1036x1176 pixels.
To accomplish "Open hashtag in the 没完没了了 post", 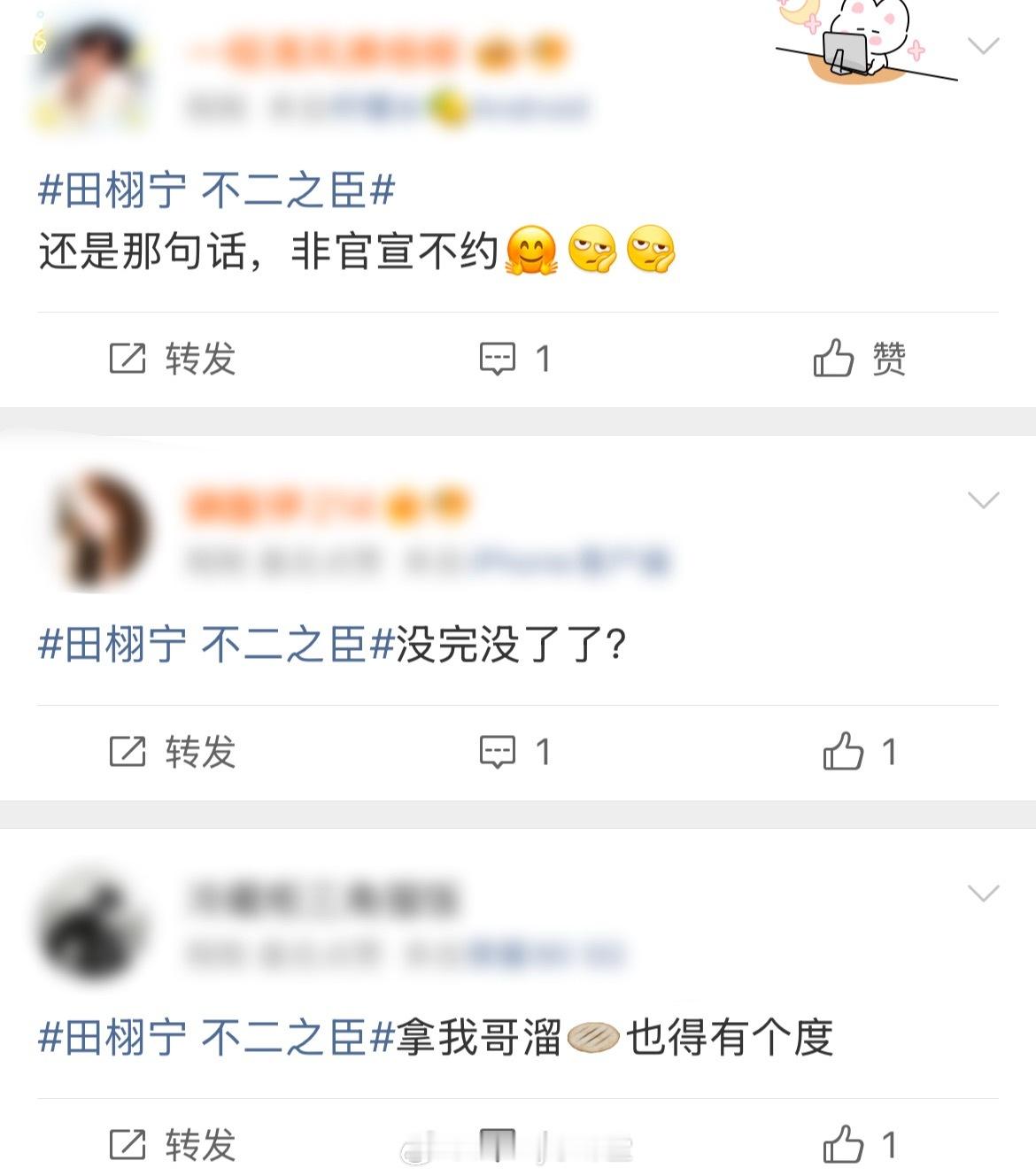I will point(216,644).
